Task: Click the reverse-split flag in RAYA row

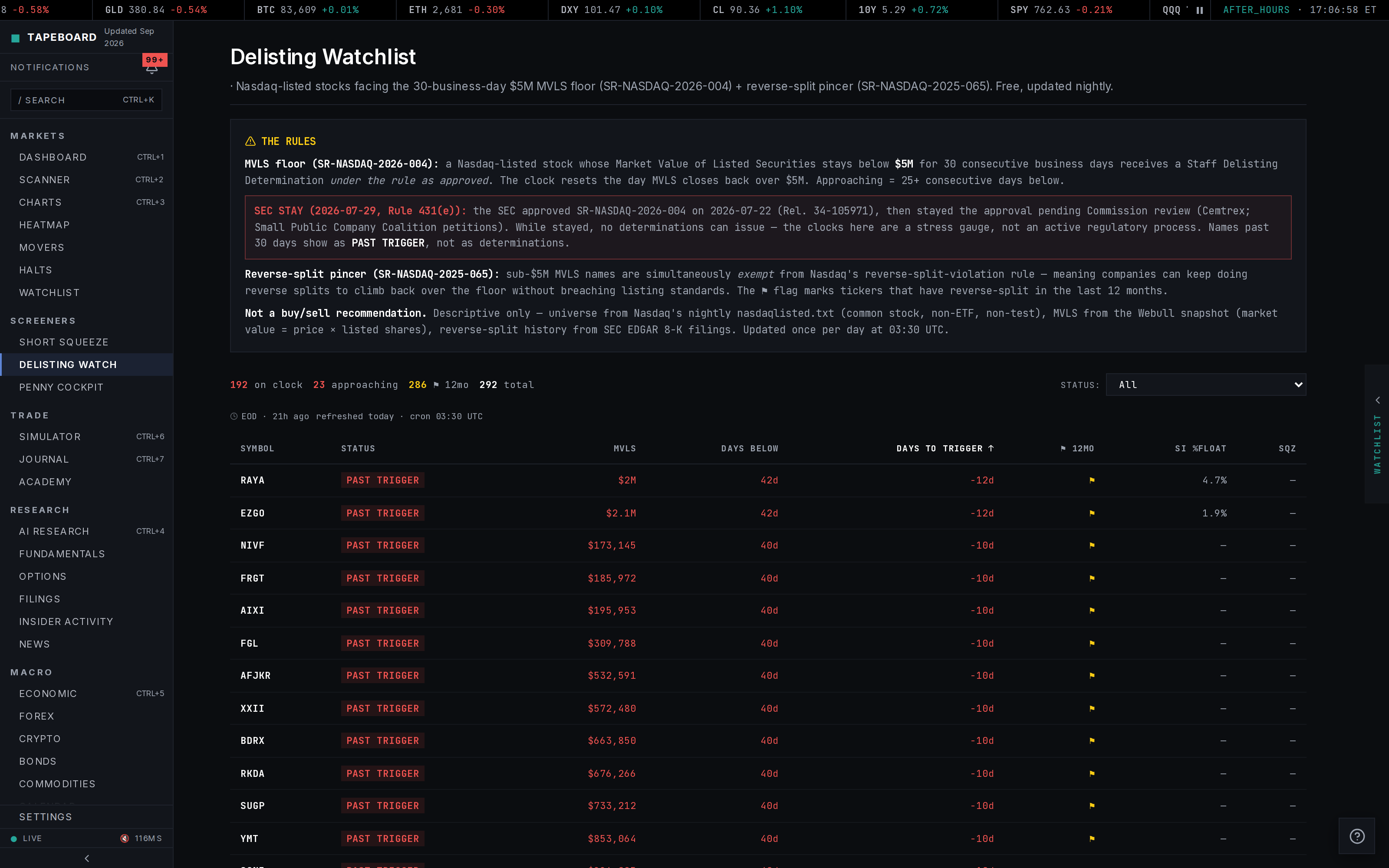Action: pos(1092,480)
